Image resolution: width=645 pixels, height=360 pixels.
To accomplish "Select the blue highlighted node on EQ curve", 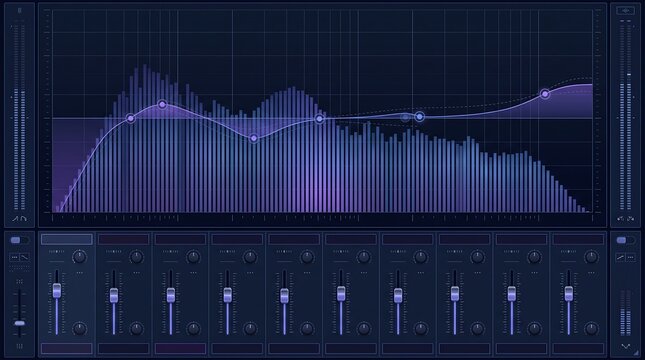I will tap(419, 117).
